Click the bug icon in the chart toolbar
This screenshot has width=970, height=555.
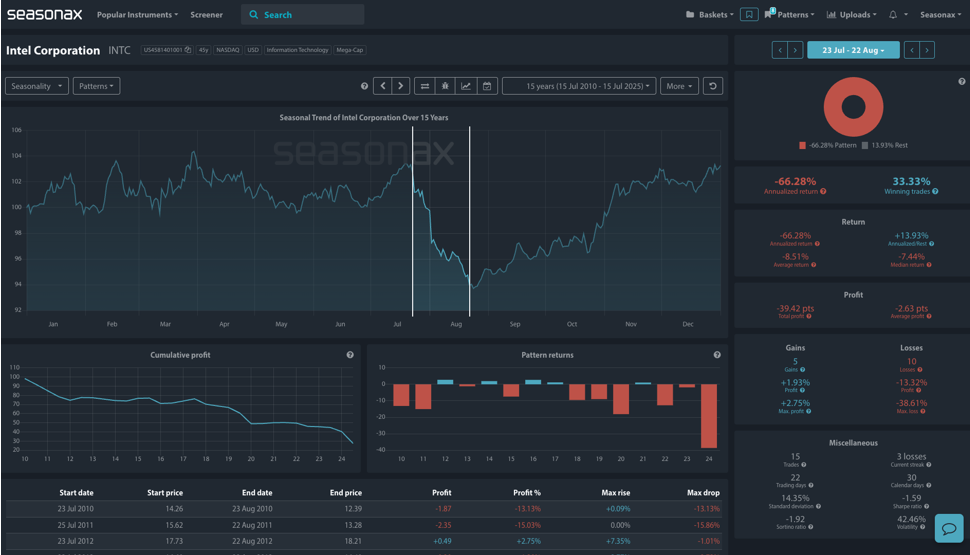(445, 86)
